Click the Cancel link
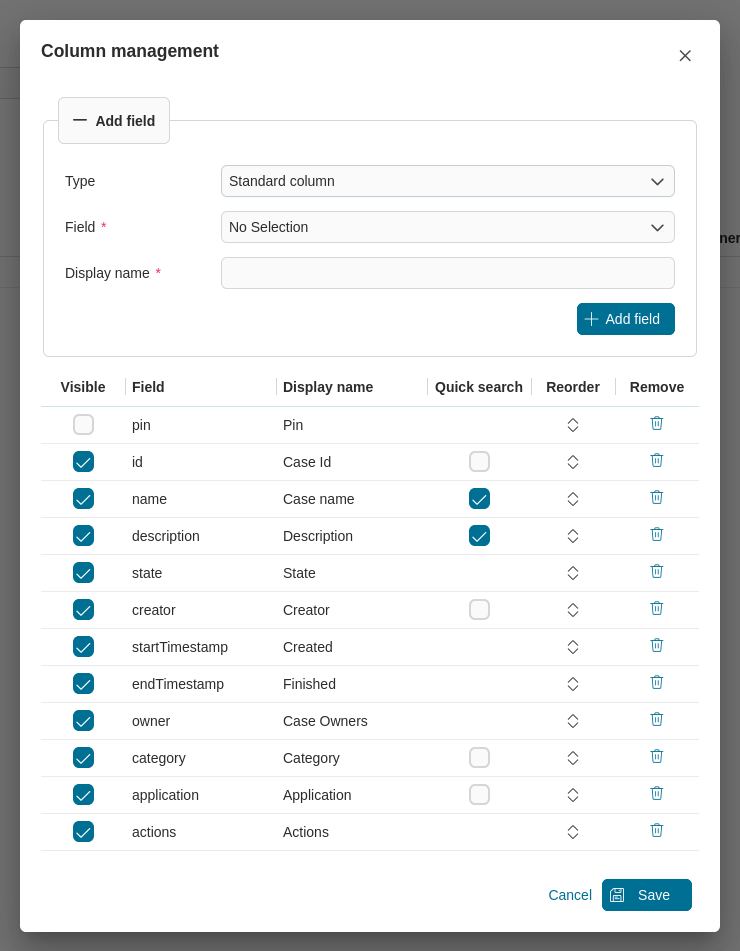The image size is (740, 951). click(x=570, y=895)
